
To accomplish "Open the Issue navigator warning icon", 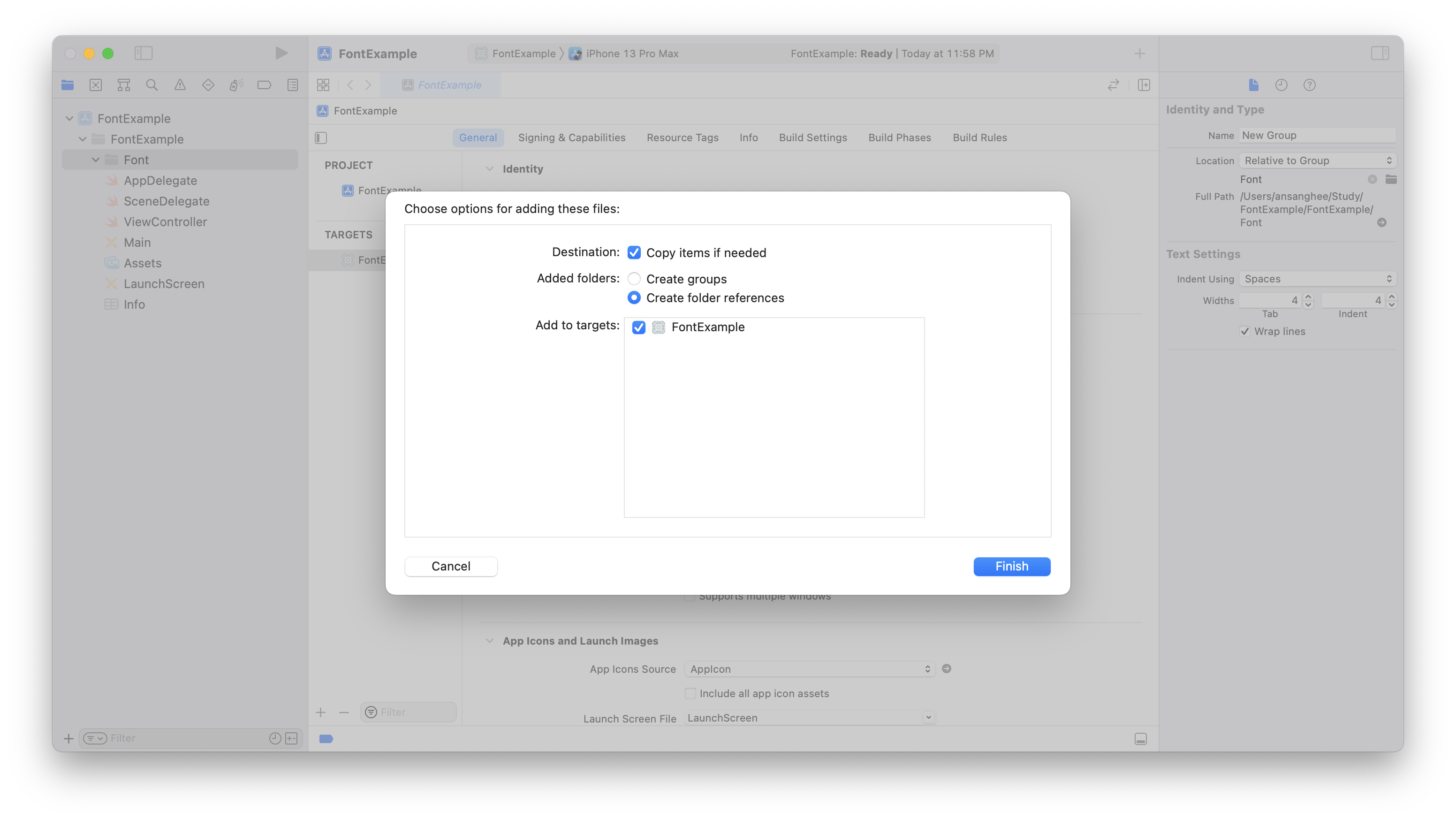I will pyautogui.click(x=180, y=85).
